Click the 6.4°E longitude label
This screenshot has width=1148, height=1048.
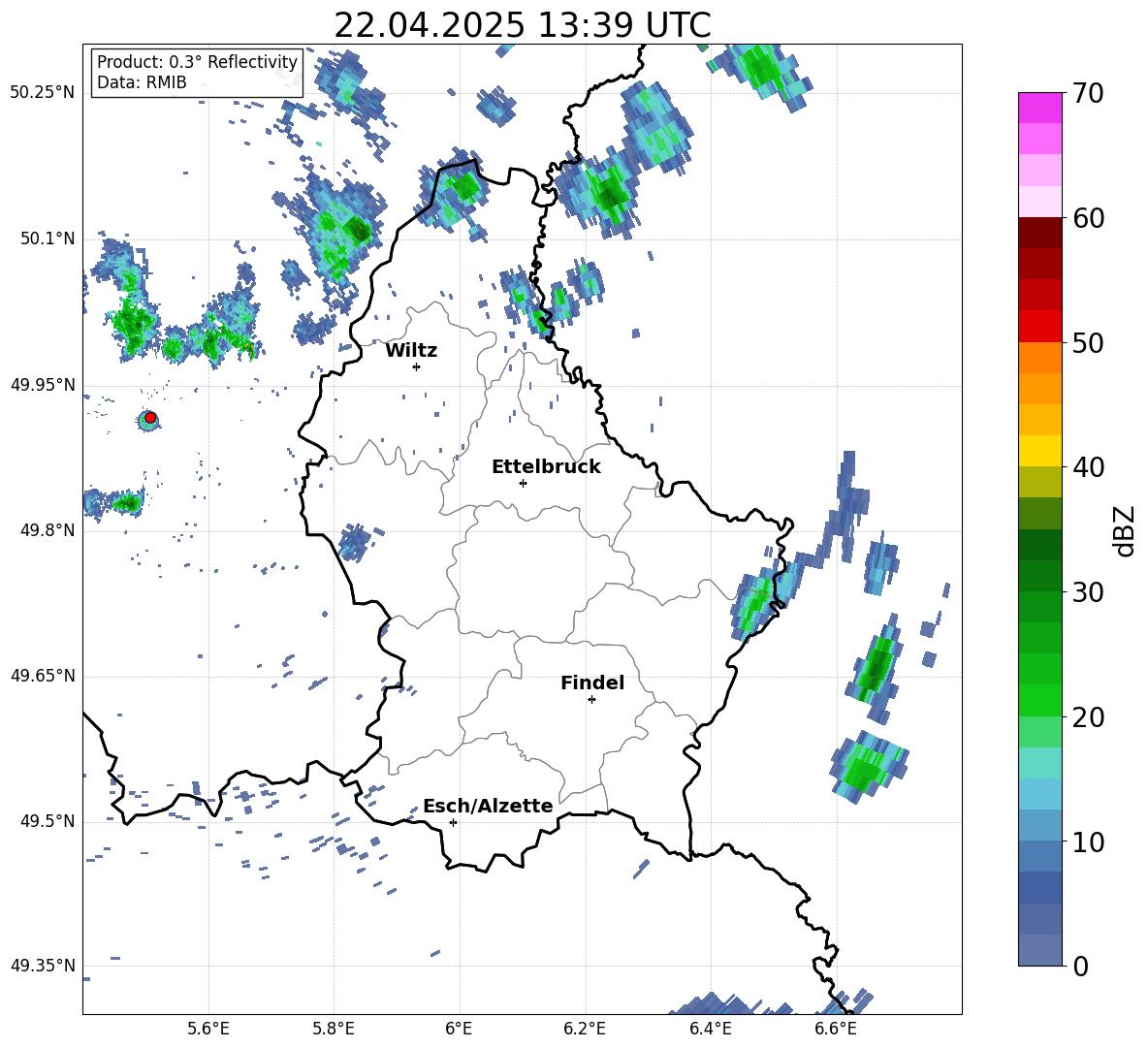(x=710, y=1030)
